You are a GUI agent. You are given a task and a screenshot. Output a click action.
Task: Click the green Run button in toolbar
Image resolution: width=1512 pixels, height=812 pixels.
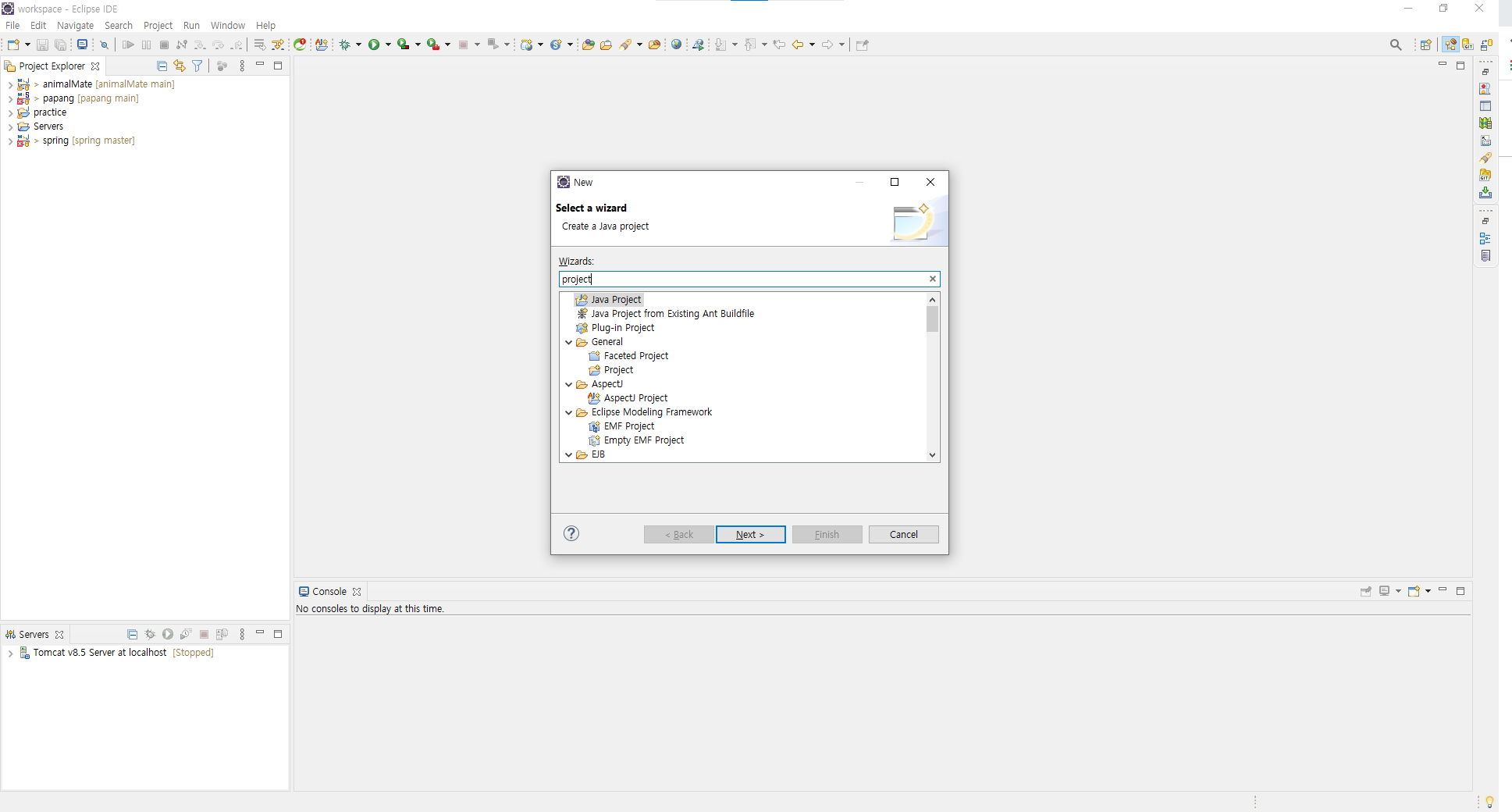coord(374,45)
